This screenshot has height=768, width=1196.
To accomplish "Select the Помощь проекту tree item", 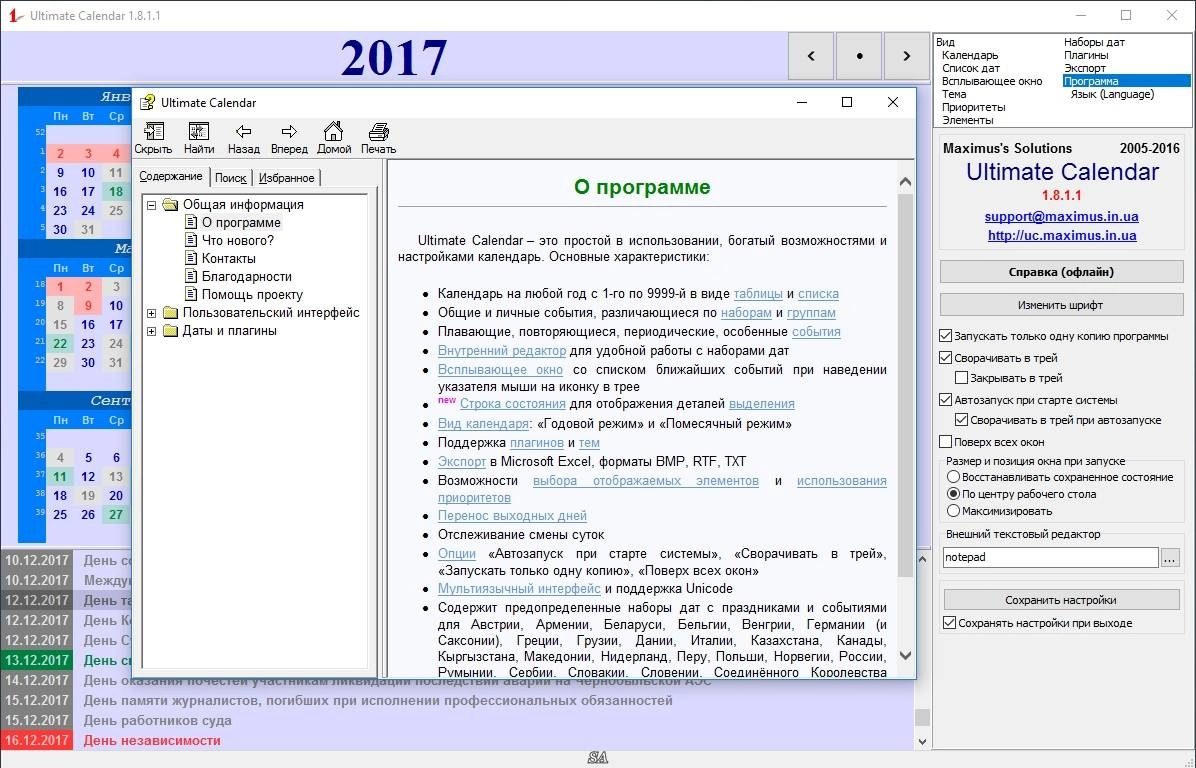I will (252, 294).
